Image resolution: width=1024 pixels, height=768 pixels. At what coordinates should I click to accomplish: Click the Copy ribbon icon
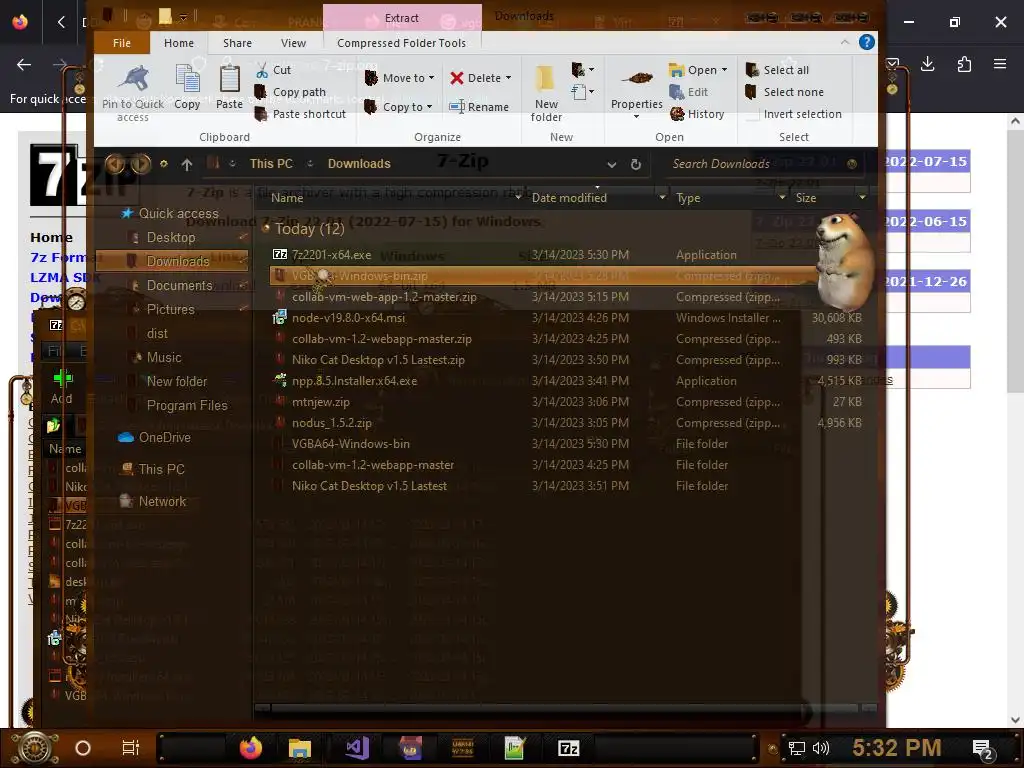(187, 80)
